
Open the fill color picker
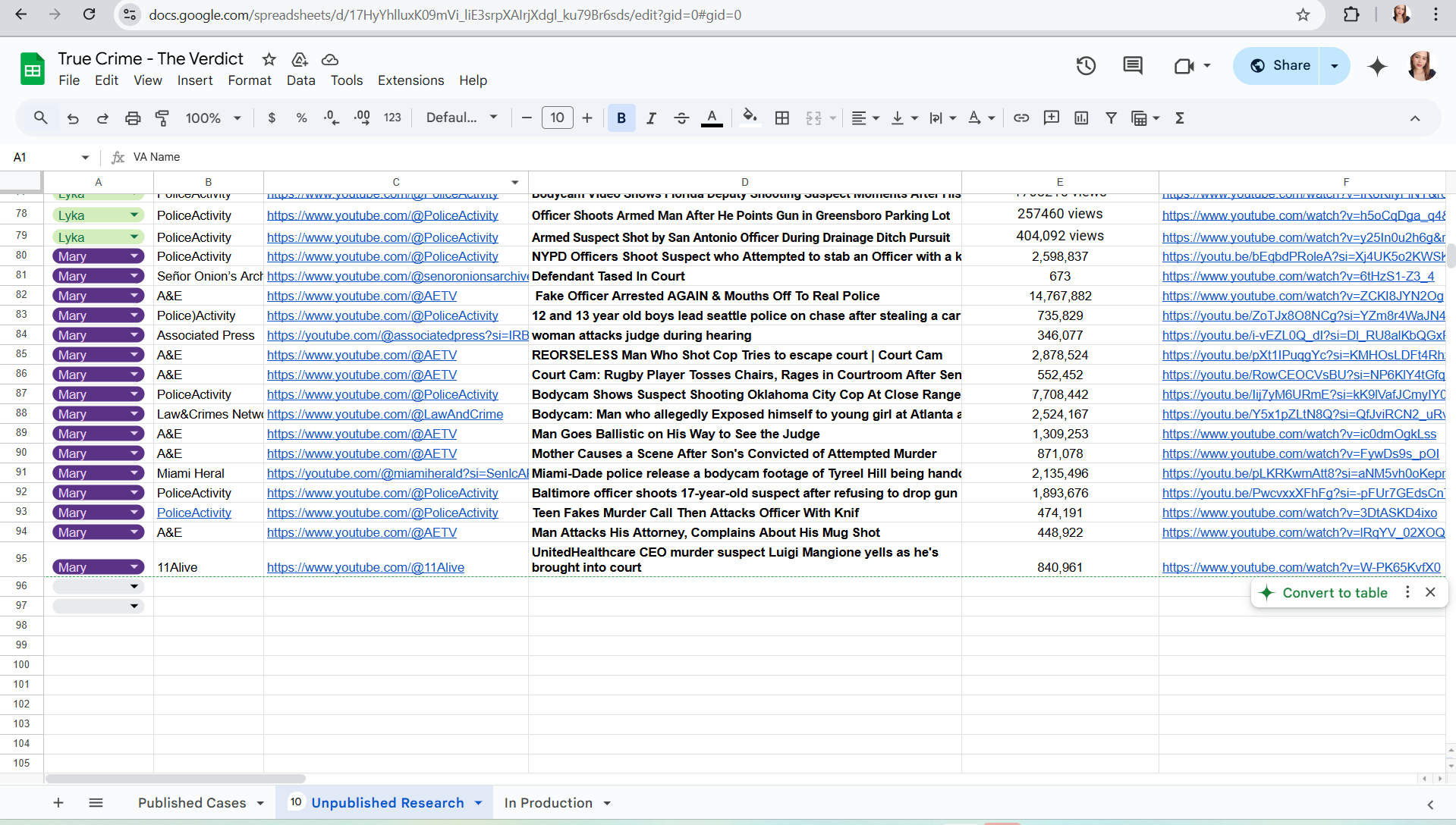(750, 118)
